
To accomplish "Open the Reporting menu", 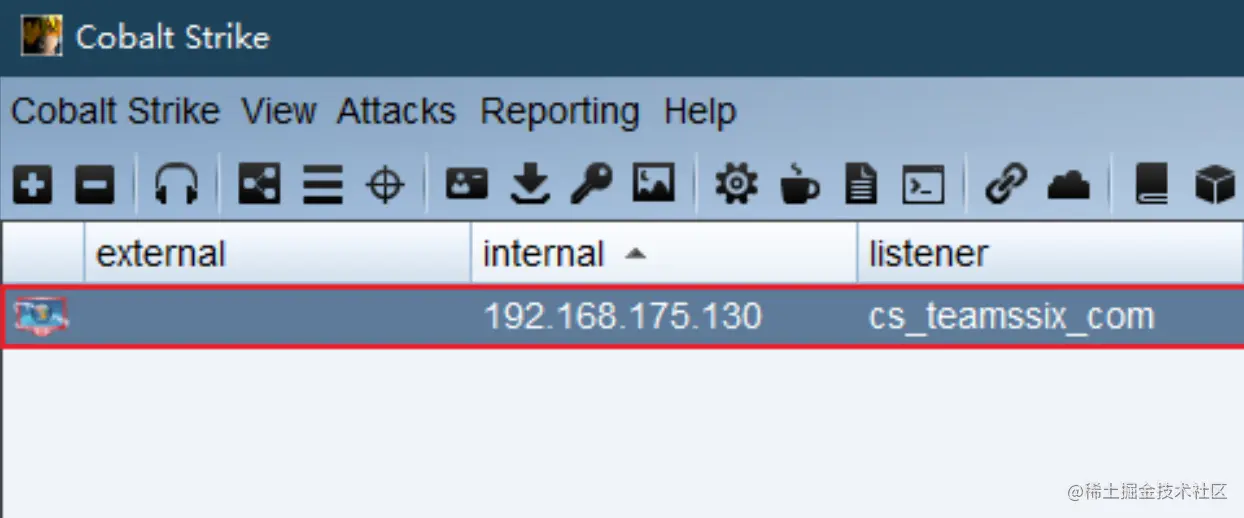I will point(560,111).
